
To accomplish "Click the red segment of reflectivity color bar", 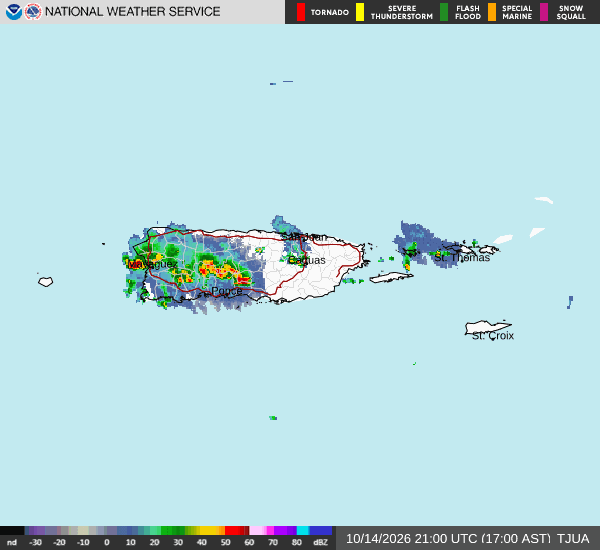I will click(x=237, y=530).
